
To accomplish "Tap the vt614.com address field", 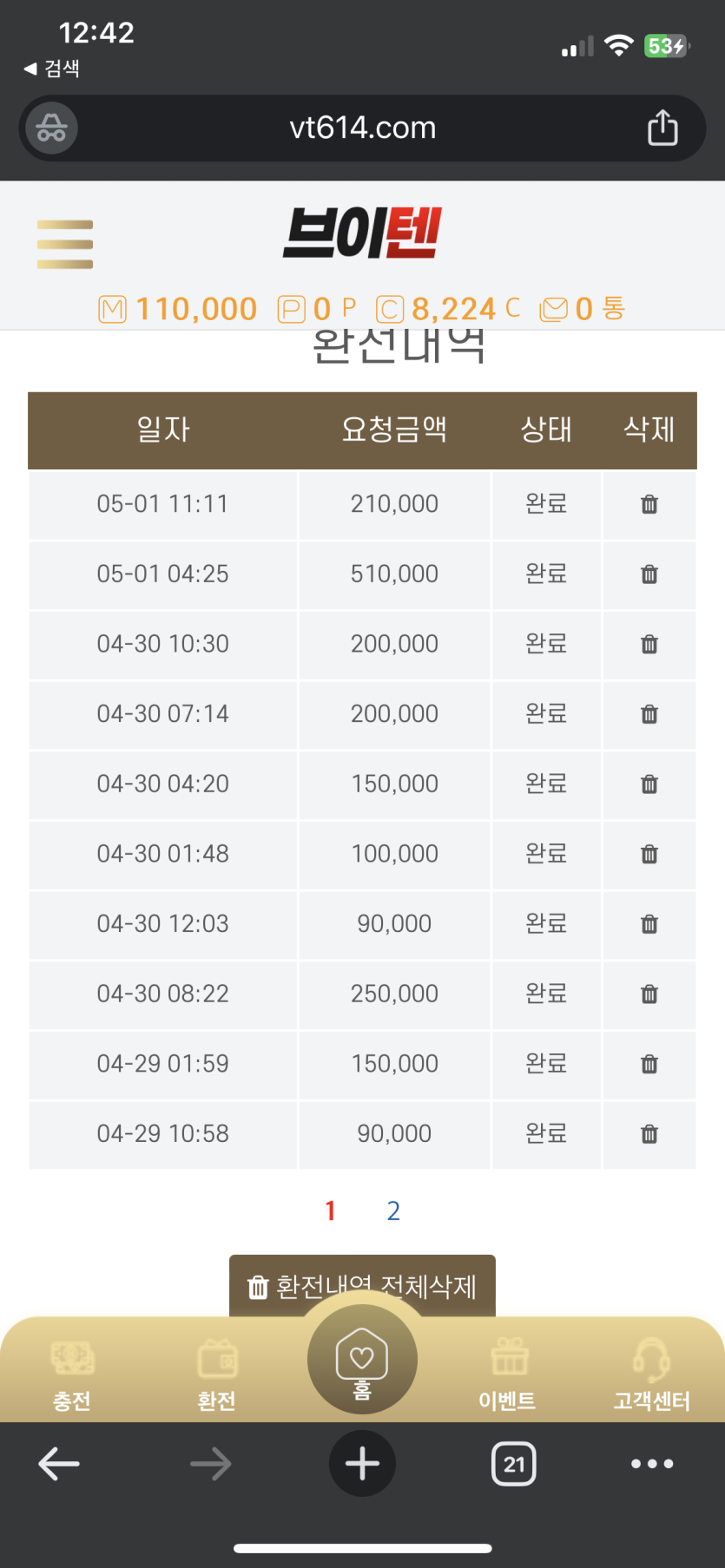I will point(362,128).
